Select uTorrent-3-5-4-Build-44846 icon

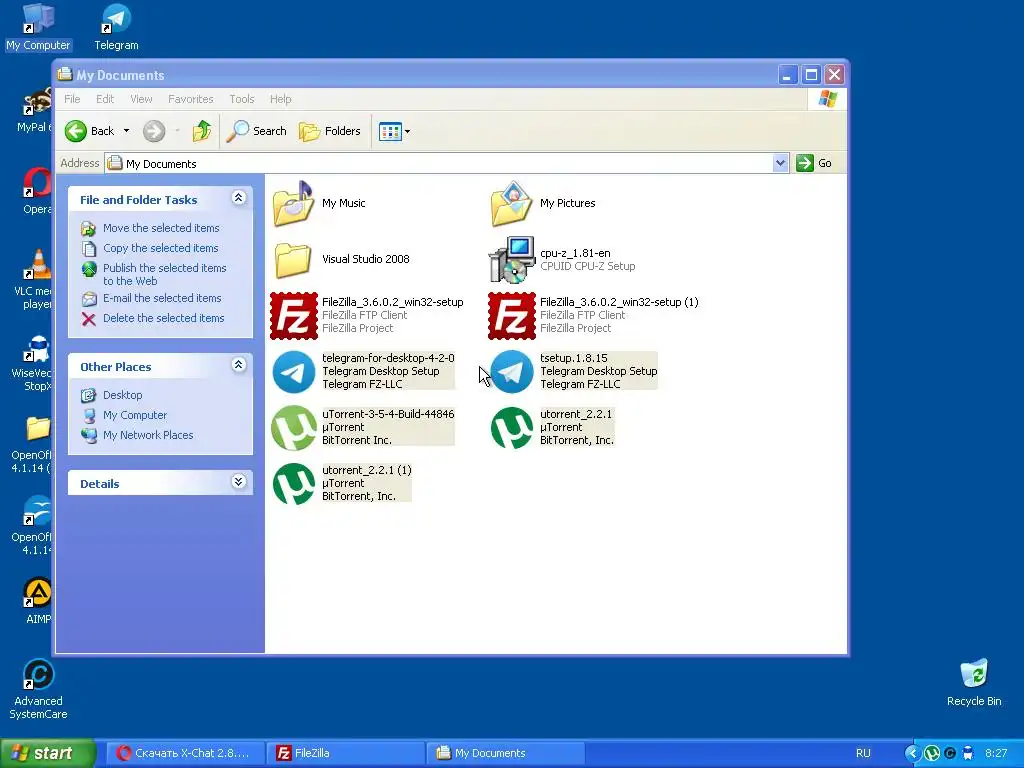tap(293, 428)
